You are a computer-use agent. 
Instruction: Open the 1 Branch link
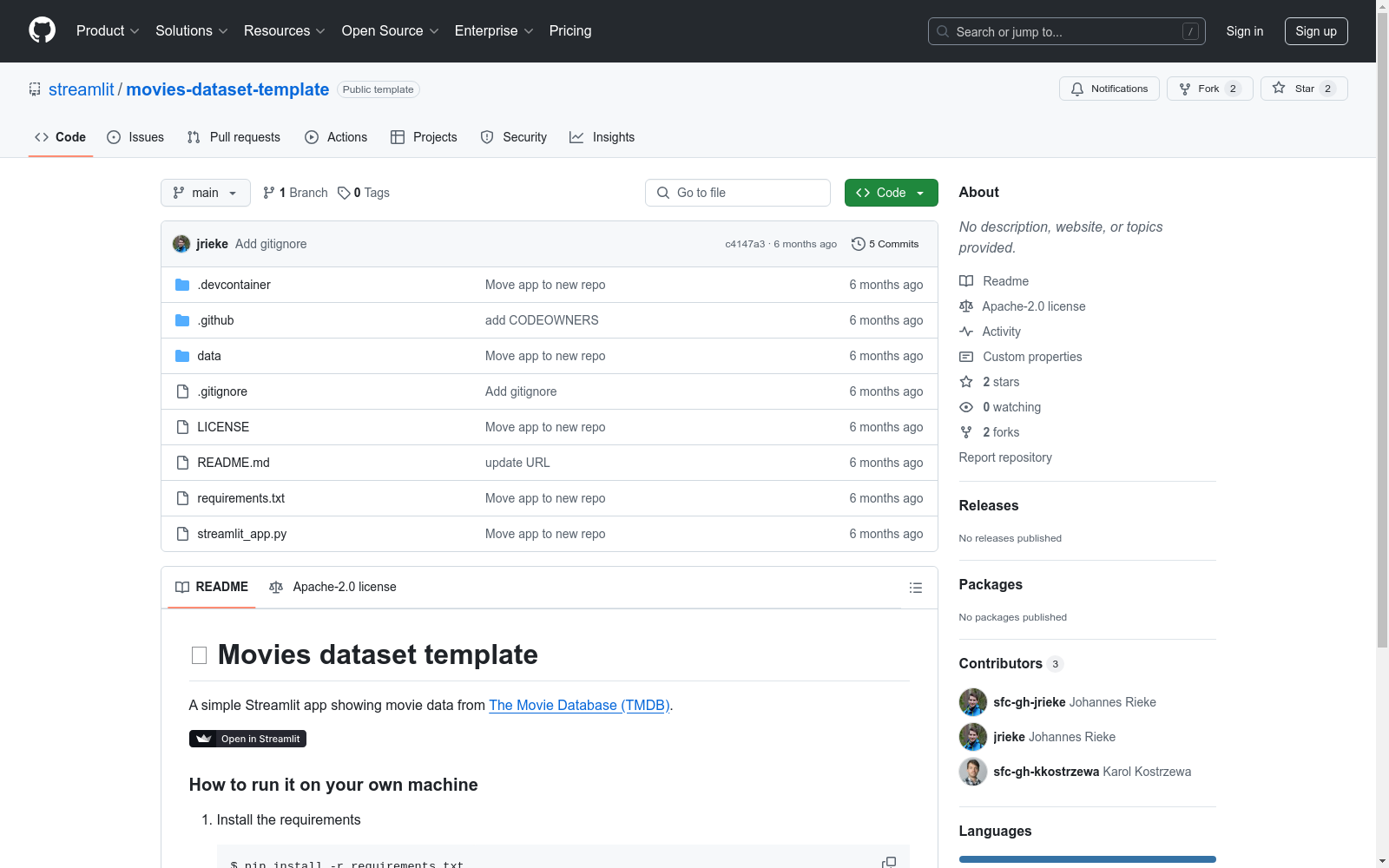pyautogui.click(x=295, y=193)
